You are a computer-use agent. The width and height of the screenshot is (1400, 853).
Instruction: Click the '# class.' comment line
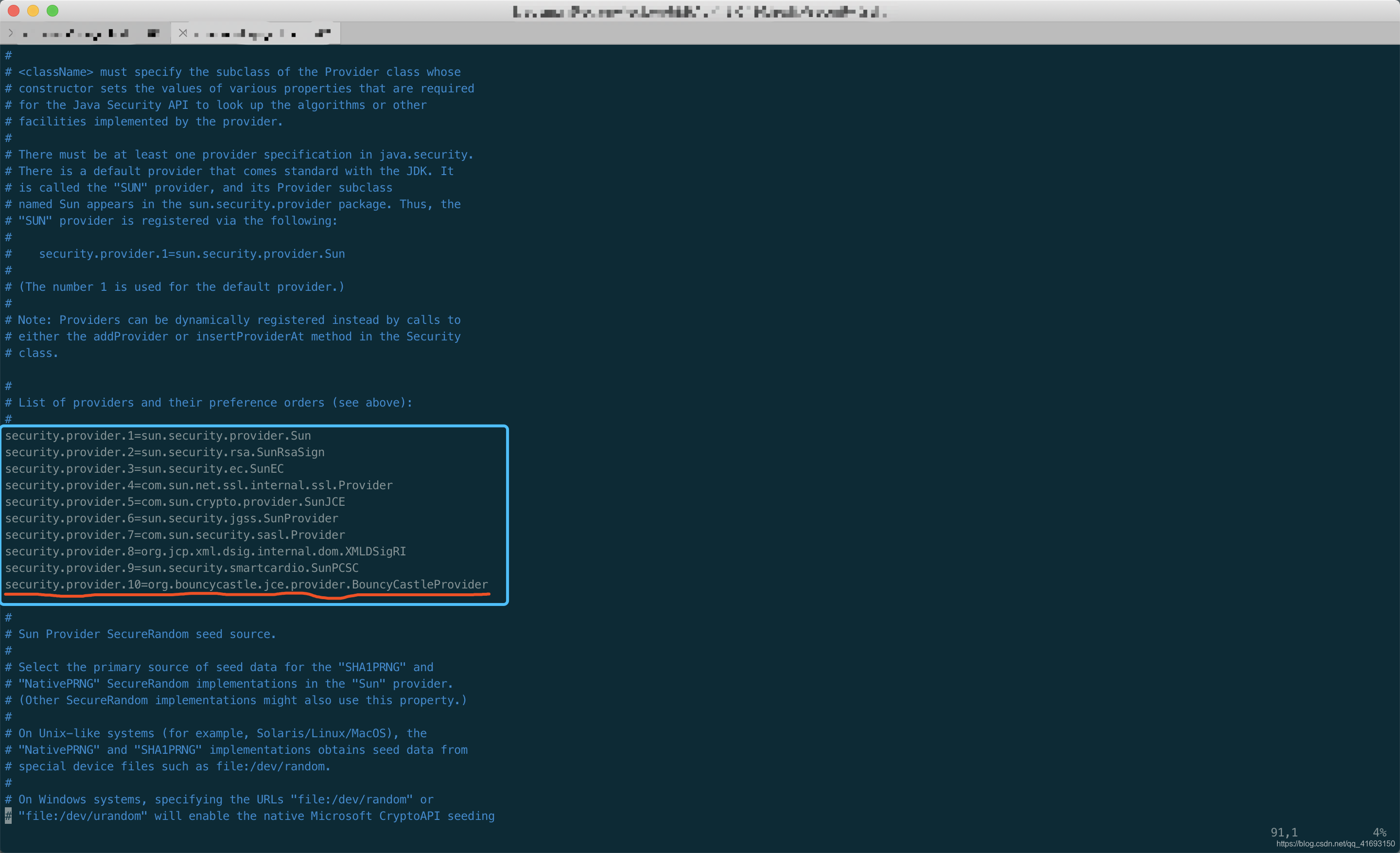[31, 353]
